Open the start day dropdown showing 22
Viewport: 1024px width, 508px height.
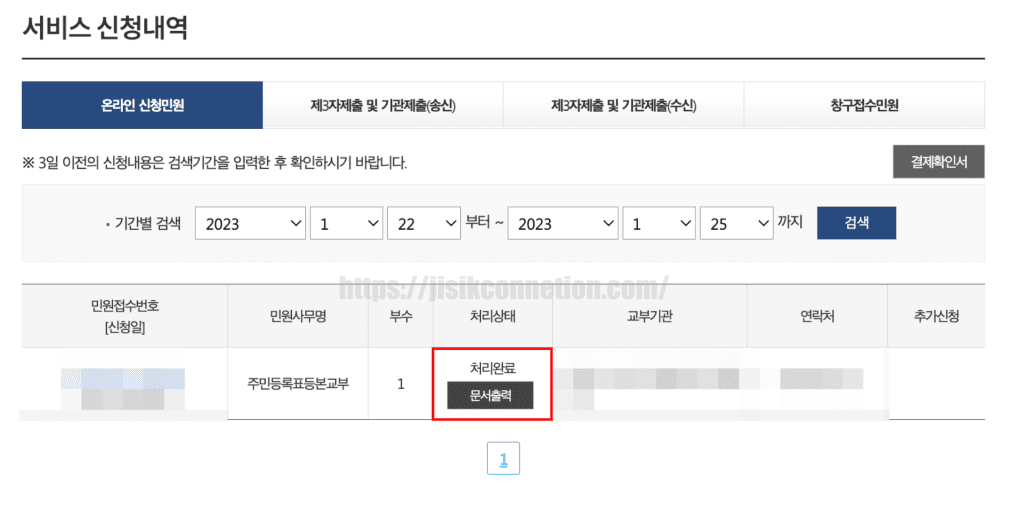[x=424, y=223]
